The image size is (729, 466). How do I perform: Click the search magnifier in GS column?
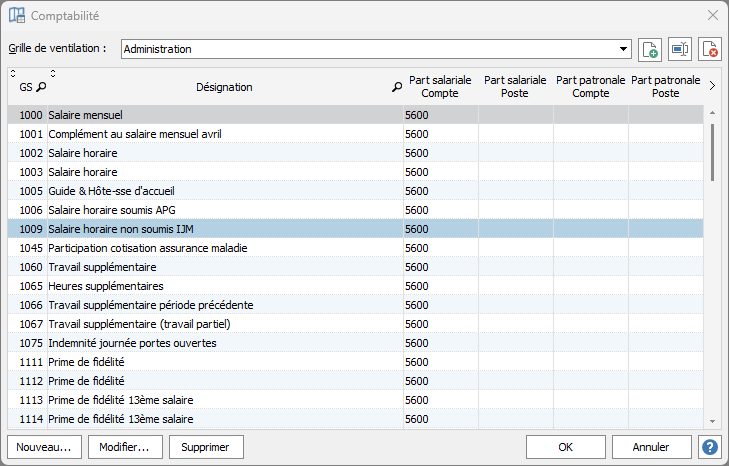[41, 87]
